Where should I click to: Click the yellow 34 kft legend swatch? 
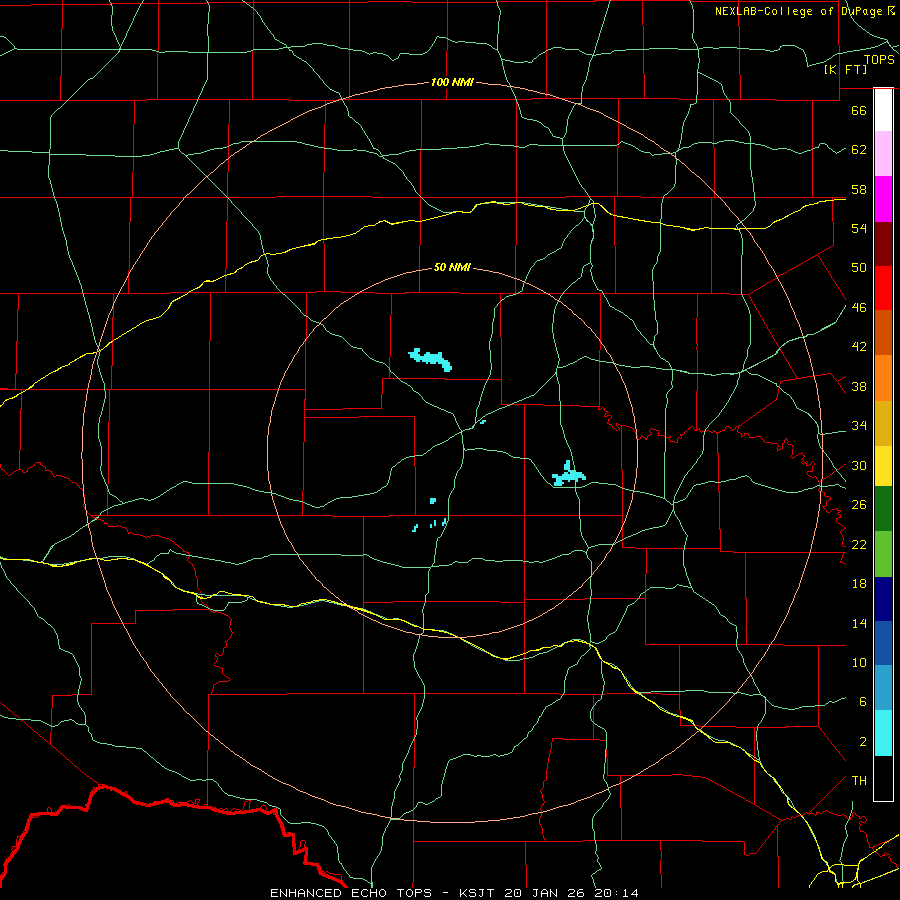(x=883, y=466)
